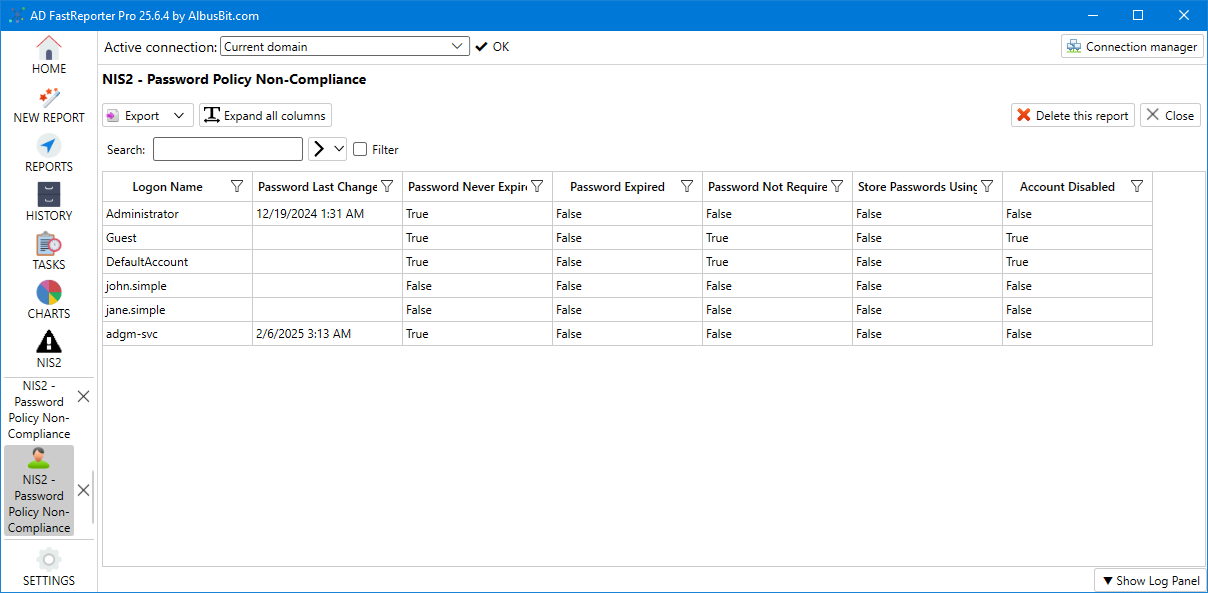
Task: Open the CHARTS section
Action: (x=48, y=301)
